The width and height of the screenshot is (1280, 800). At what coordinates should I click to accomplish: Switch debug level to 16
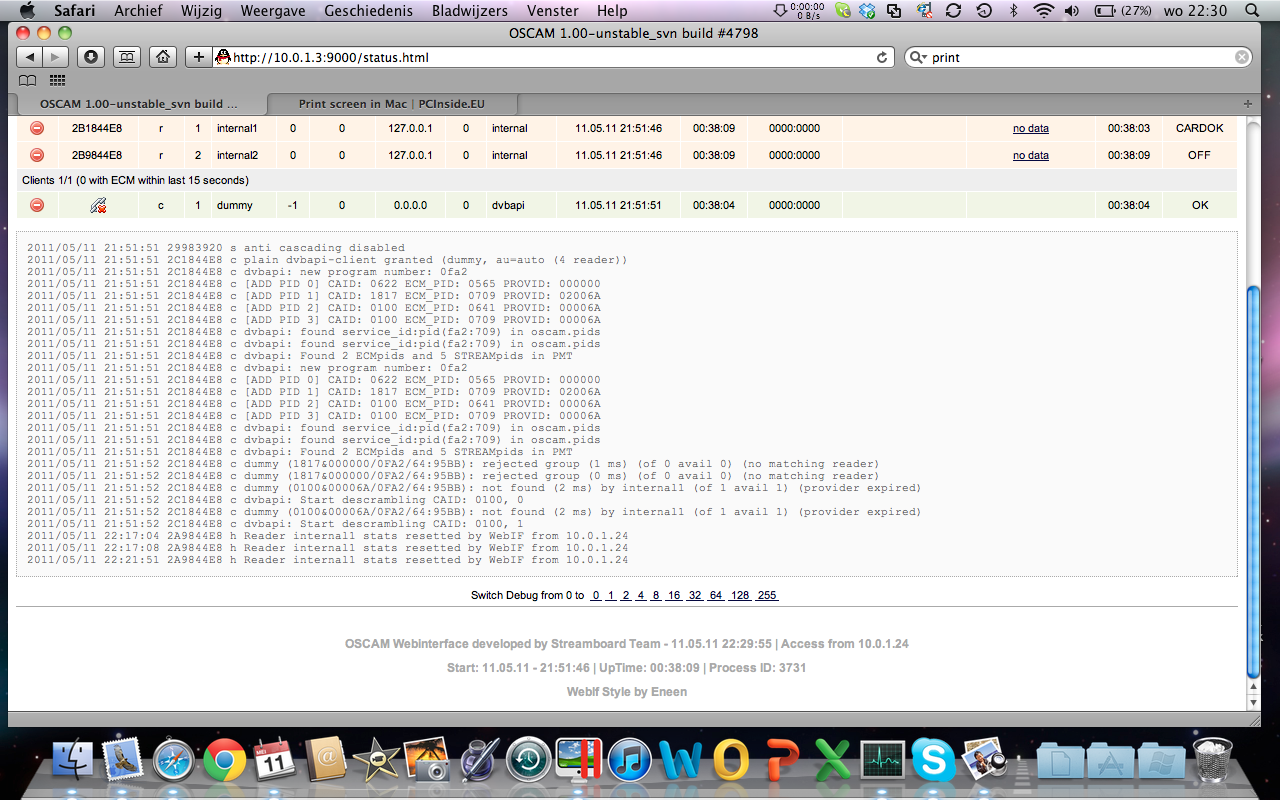coord(674,595)
